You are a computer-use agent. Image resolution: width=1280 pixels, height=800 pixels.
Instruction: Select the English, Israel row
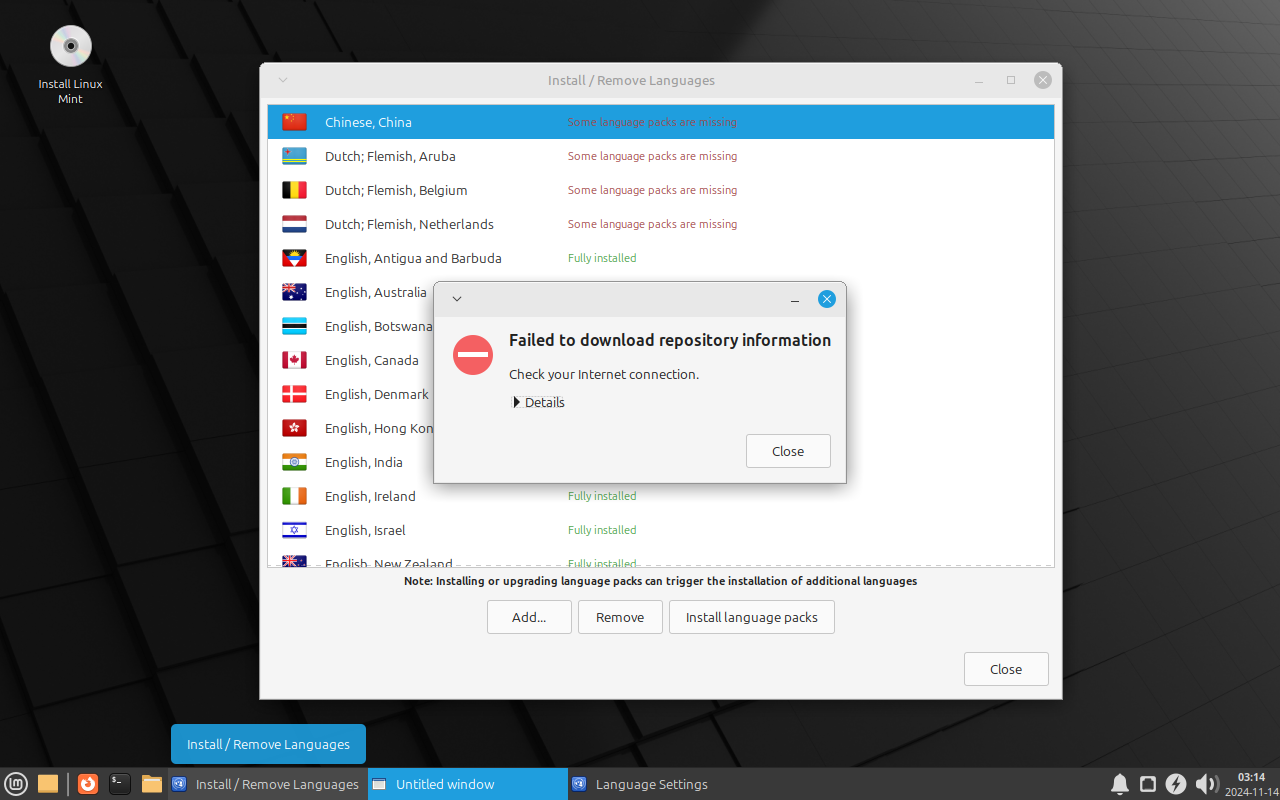(x=661, y=530)
